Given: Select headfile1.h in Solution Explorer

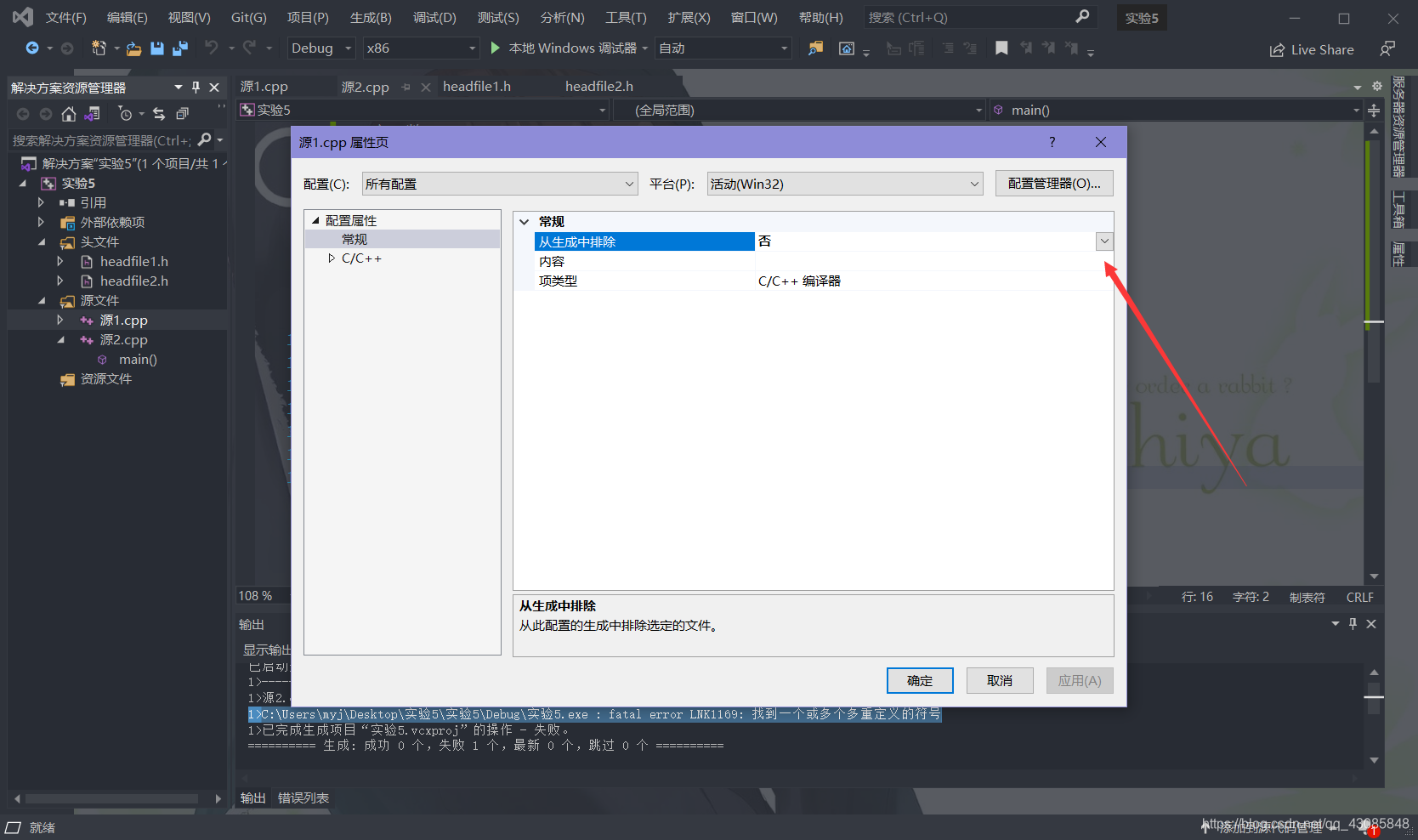Looking at the screenshot, I should [x=133, y=262].
